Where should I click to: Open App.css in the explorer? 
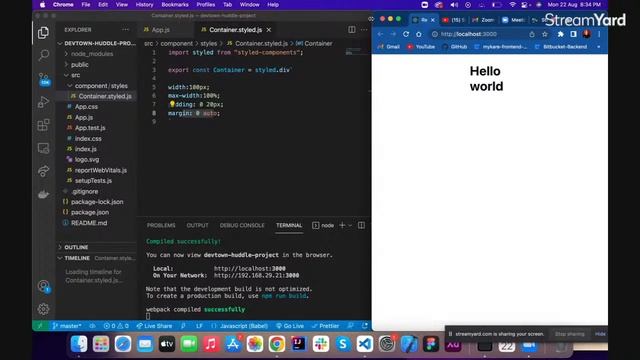pyautogui.click(x=86, y=107)
